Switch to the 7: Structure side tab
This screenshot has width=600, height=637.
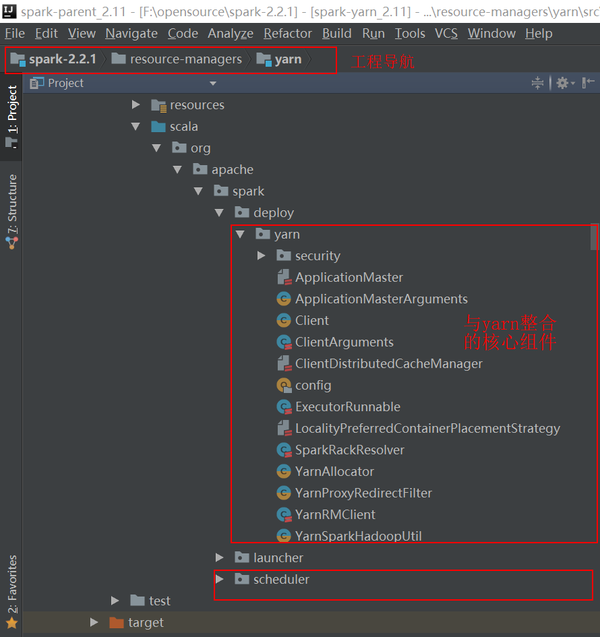click(x=12, y=212)
